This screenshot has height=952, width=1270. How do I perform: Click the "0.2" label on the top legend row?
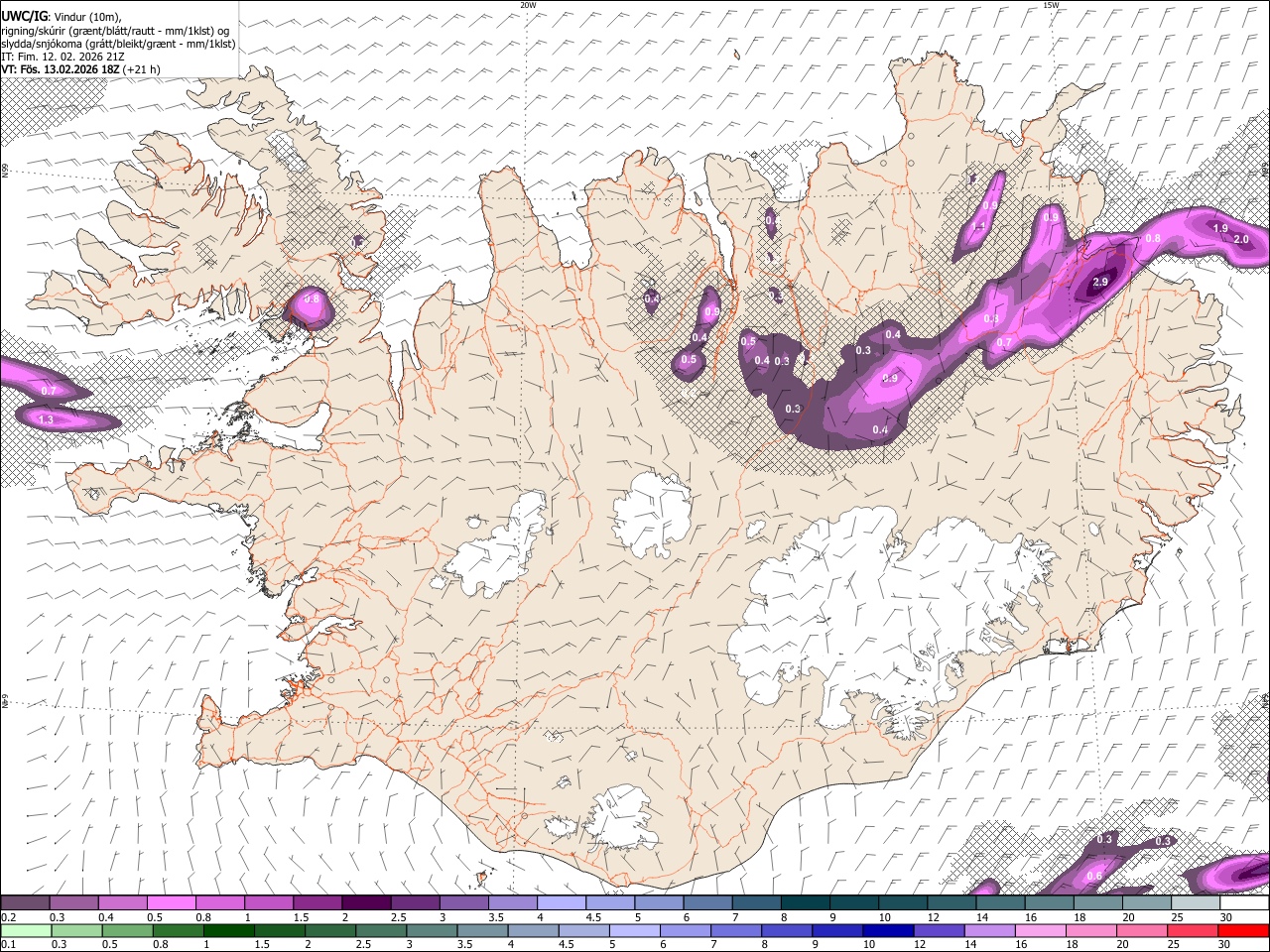pos(9,917)
